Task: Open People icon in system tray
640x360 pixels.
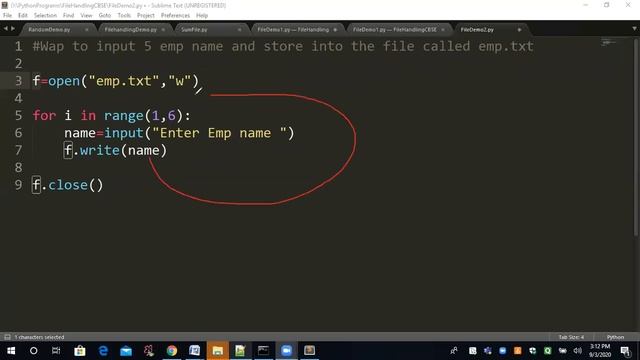Action: click(453, 351)
